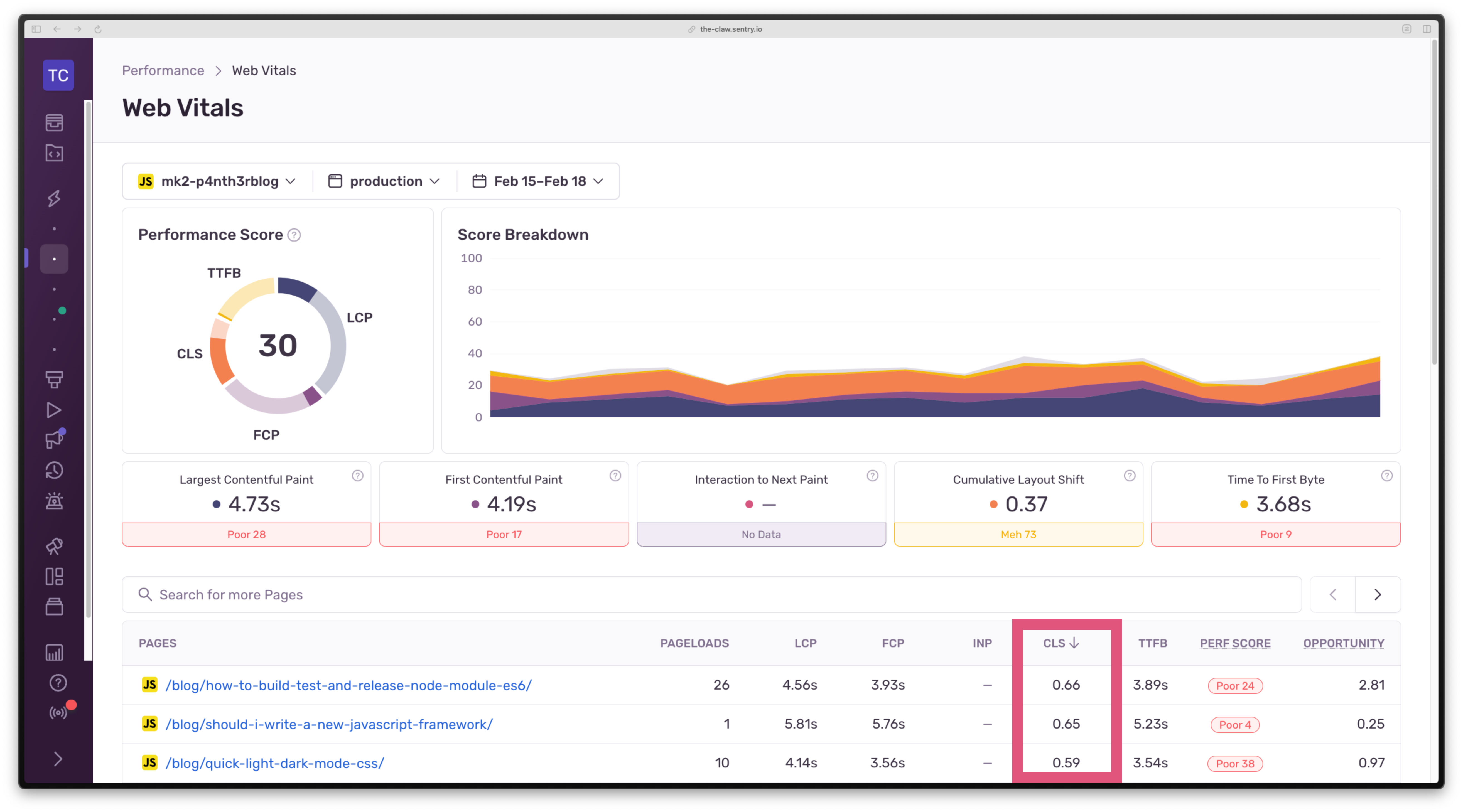Screen dimensions: 1463x812
Task: Sort table by LCP column header
Action: (x=805, y=643)
